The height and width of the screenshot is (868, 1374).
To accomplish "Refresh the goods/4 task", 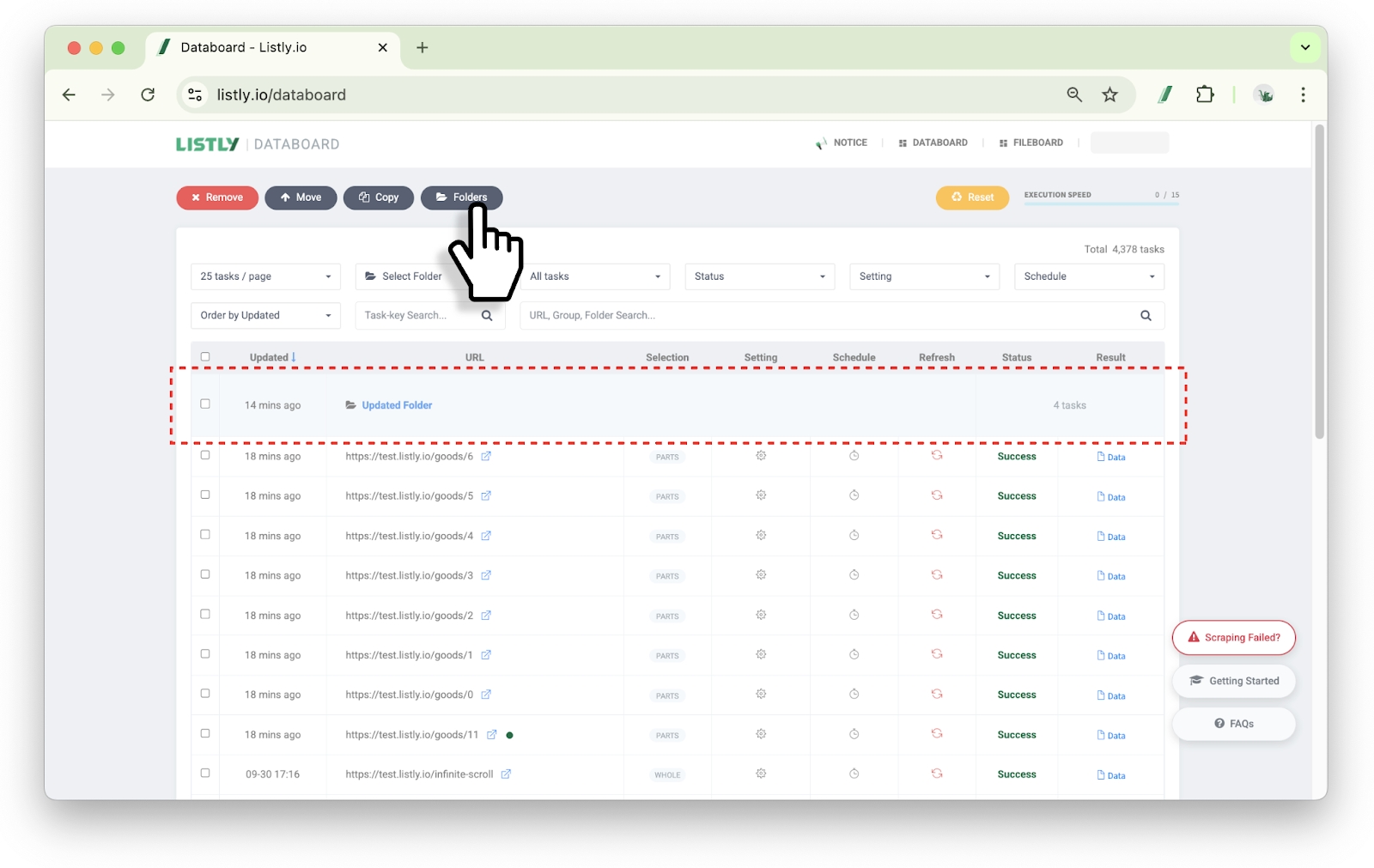I will pos(937,535).
